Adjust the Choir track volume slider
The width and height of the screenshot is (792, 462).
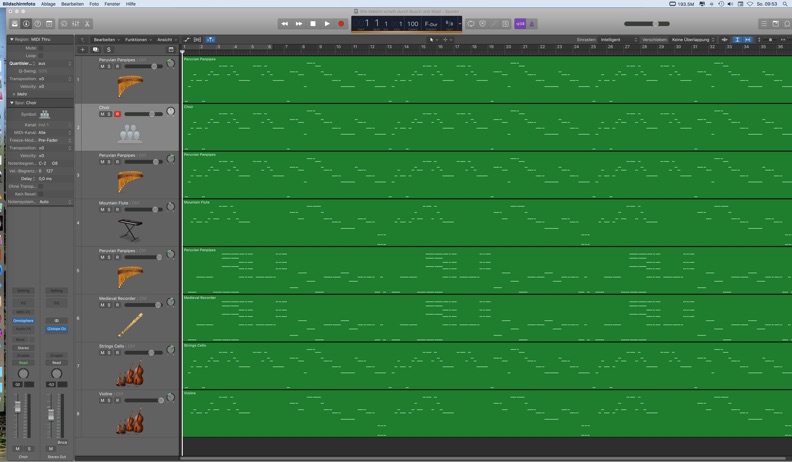pyautogui.click(x=143, y=114)
